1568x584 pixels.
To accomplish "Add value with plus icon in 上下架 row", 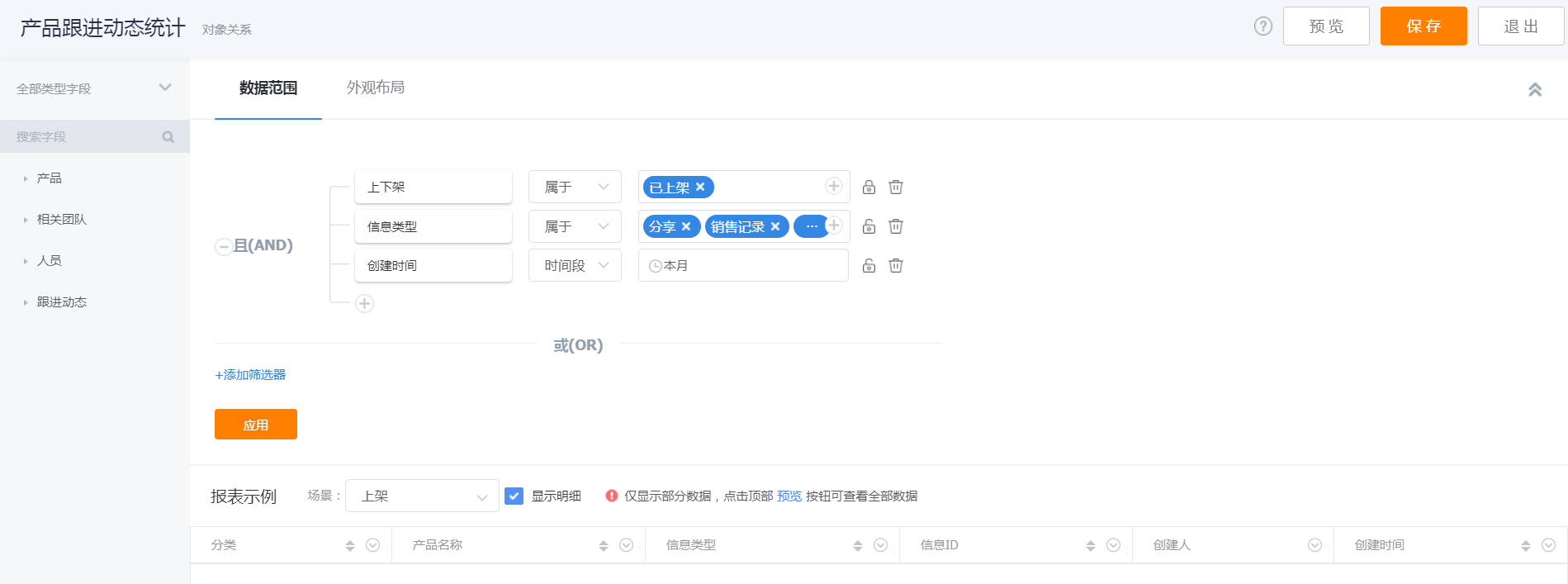I will coord(834,187).
